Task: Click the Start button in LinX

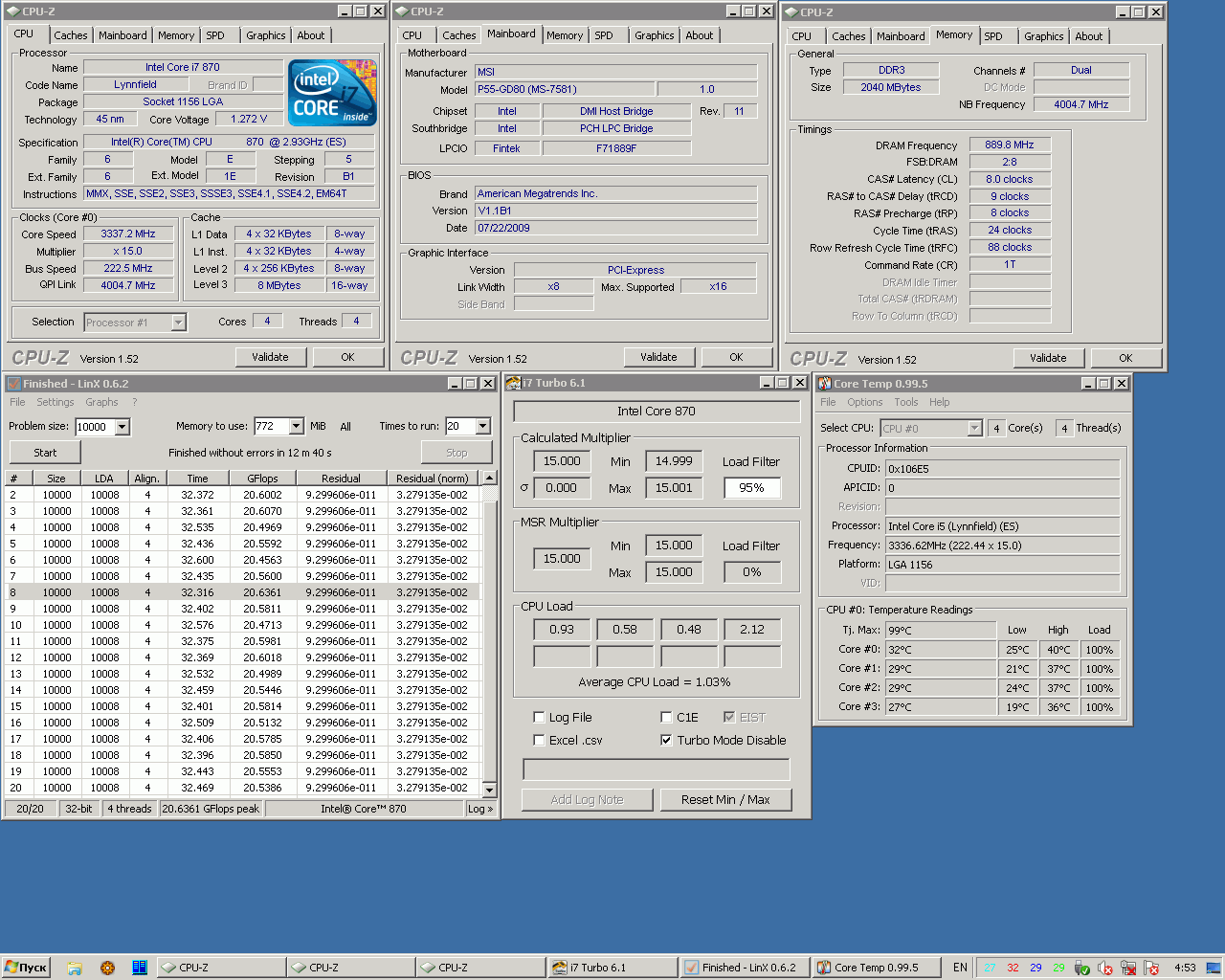Action: [x=45, y=453]
